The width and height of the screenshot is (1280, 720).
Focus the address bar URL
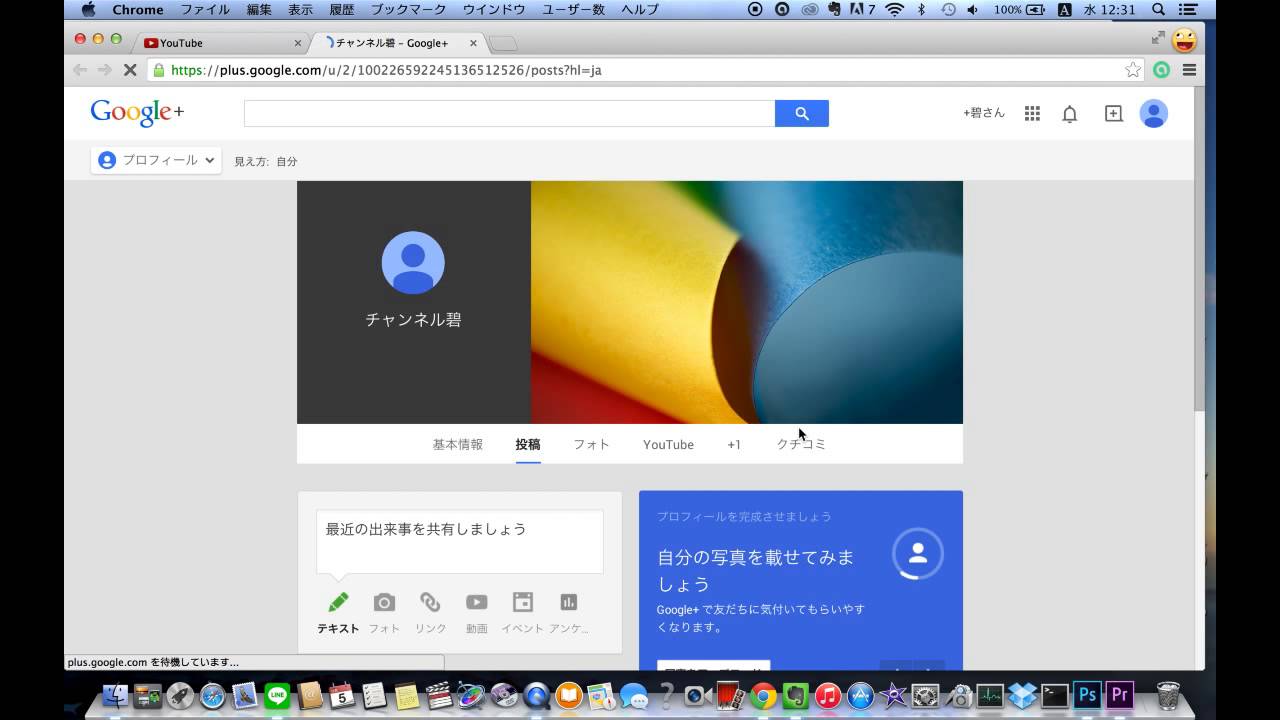(x=386, y=70)
